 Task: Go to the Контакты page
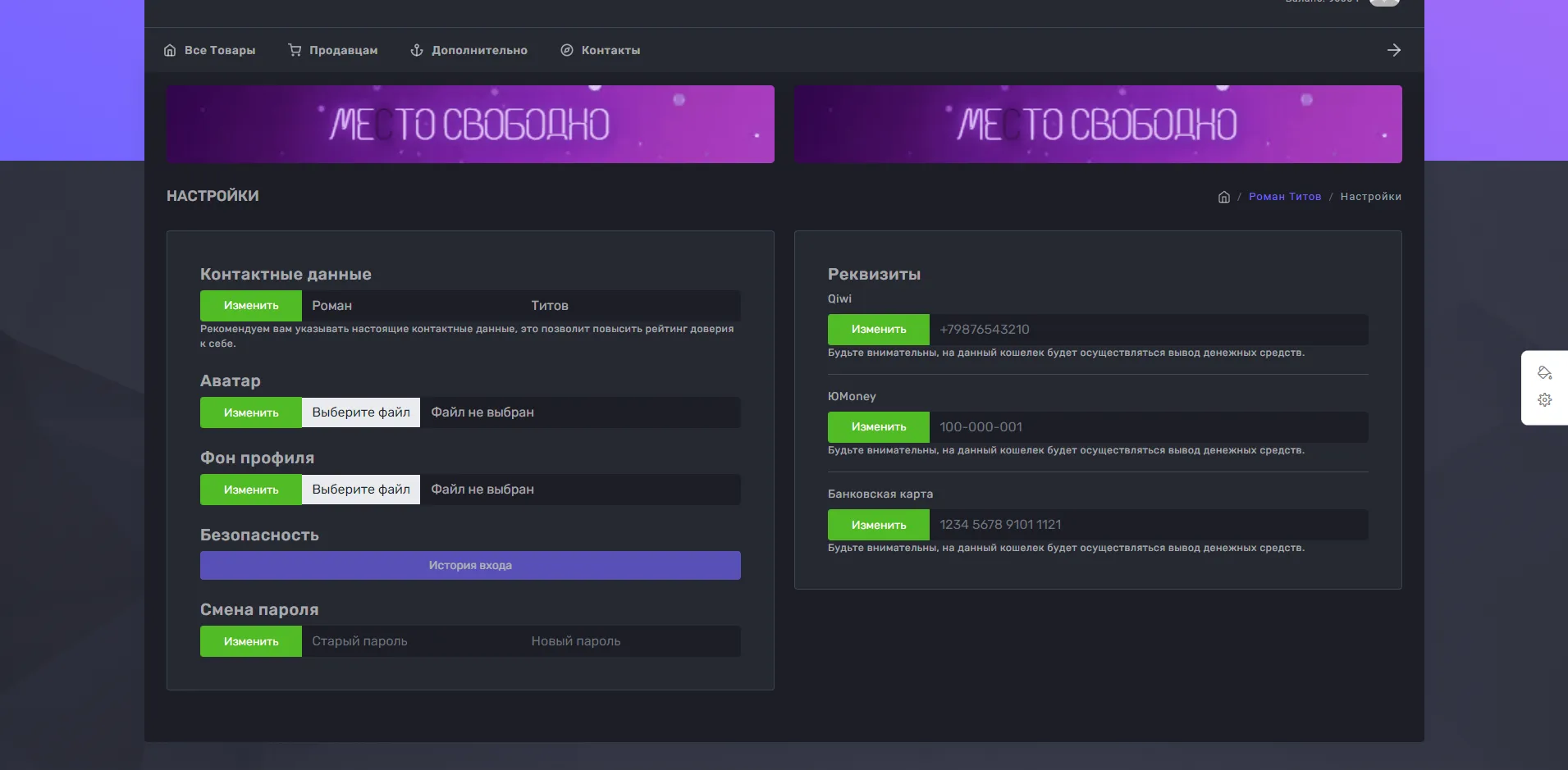pyautogui.click(x=601, y=50)
